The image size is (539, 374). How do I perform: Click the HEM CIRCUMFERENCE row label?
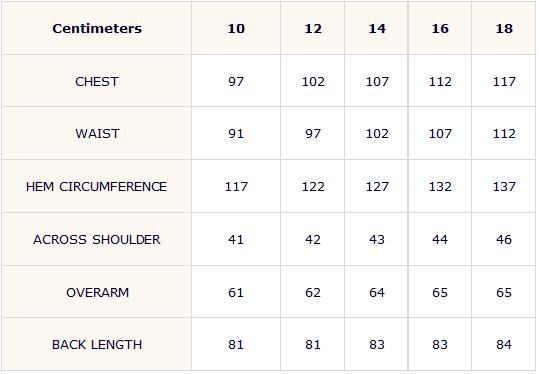click(97, 187)
